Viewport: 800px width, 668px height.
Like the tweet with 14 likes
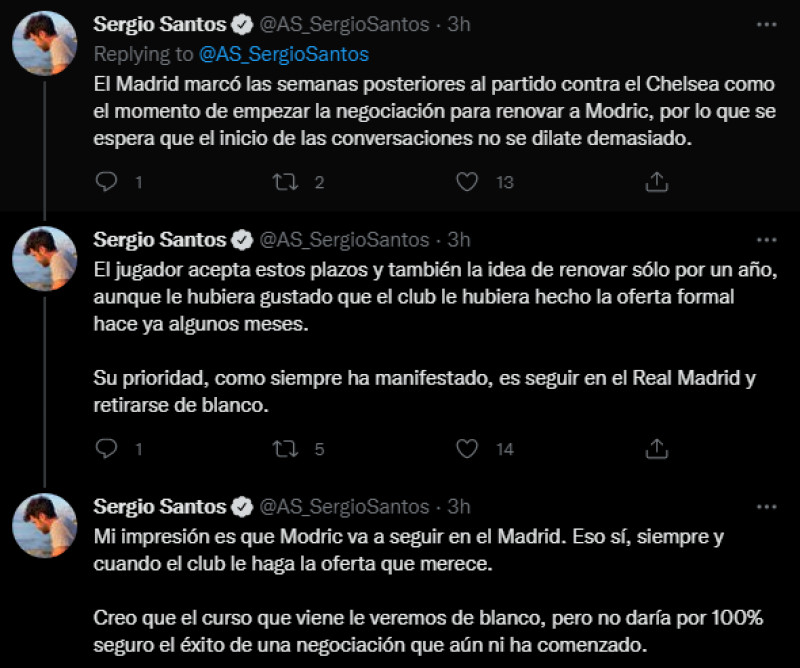pyautogui.click(x=466, y=448)
